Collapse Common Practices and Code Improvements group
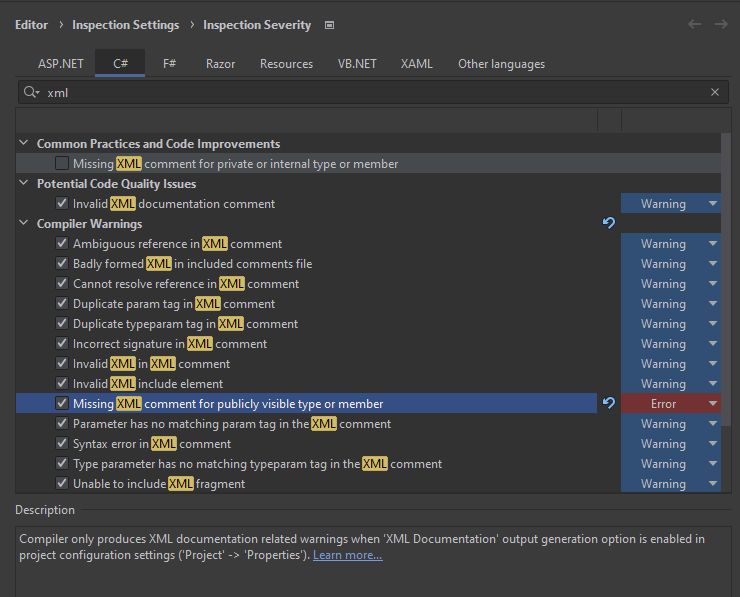Image resolution: width=740 pixels, height=597 pixels. [24, 143]
